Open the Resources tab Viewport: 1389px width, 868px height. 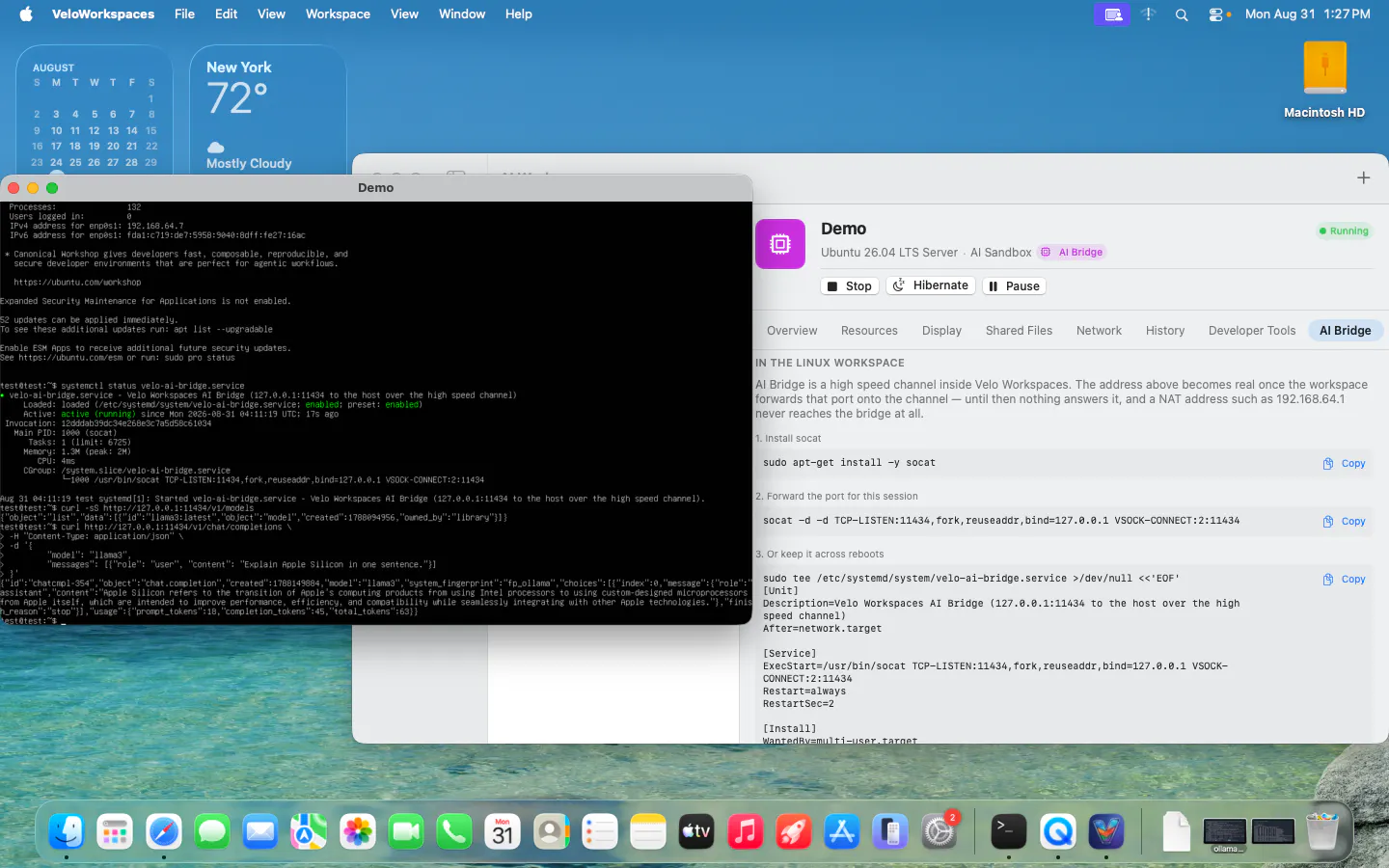[869, 331]
